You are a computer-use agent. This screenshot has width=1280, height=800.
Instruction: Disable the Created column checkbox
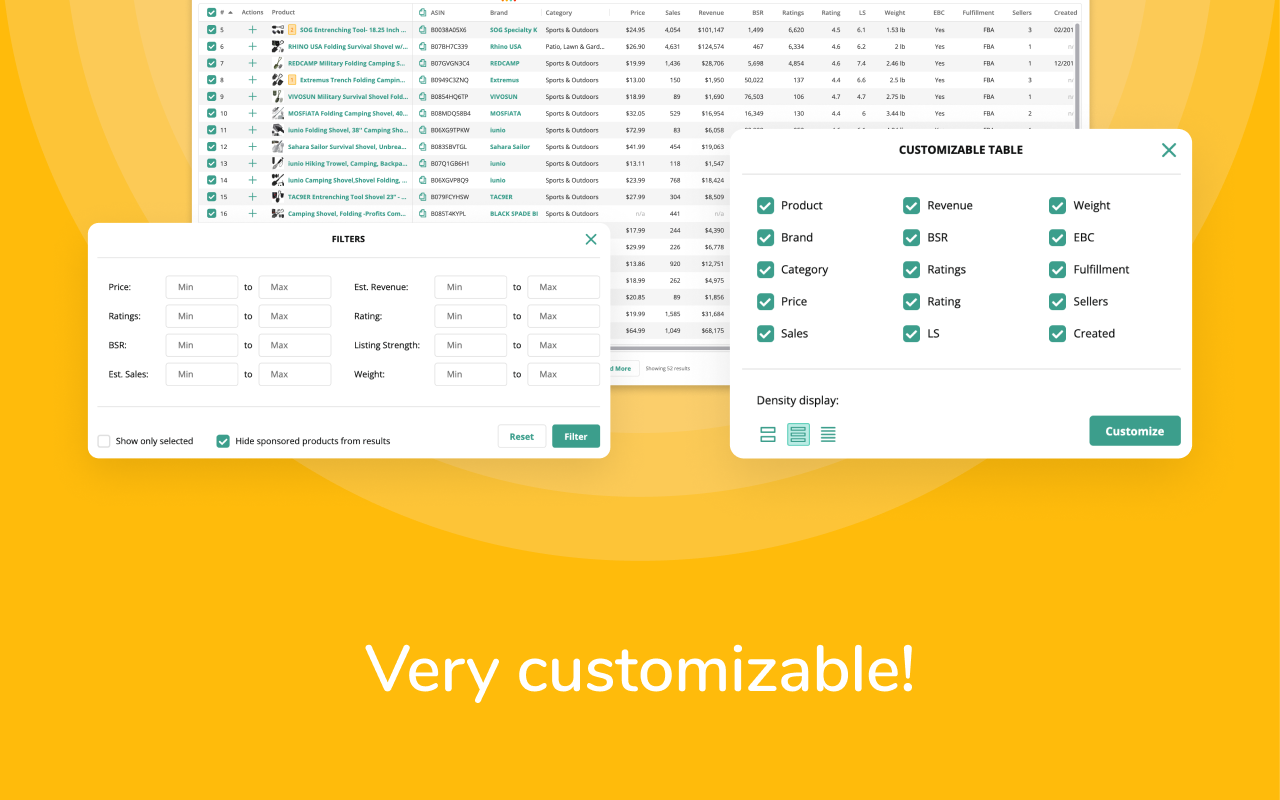1057,333
